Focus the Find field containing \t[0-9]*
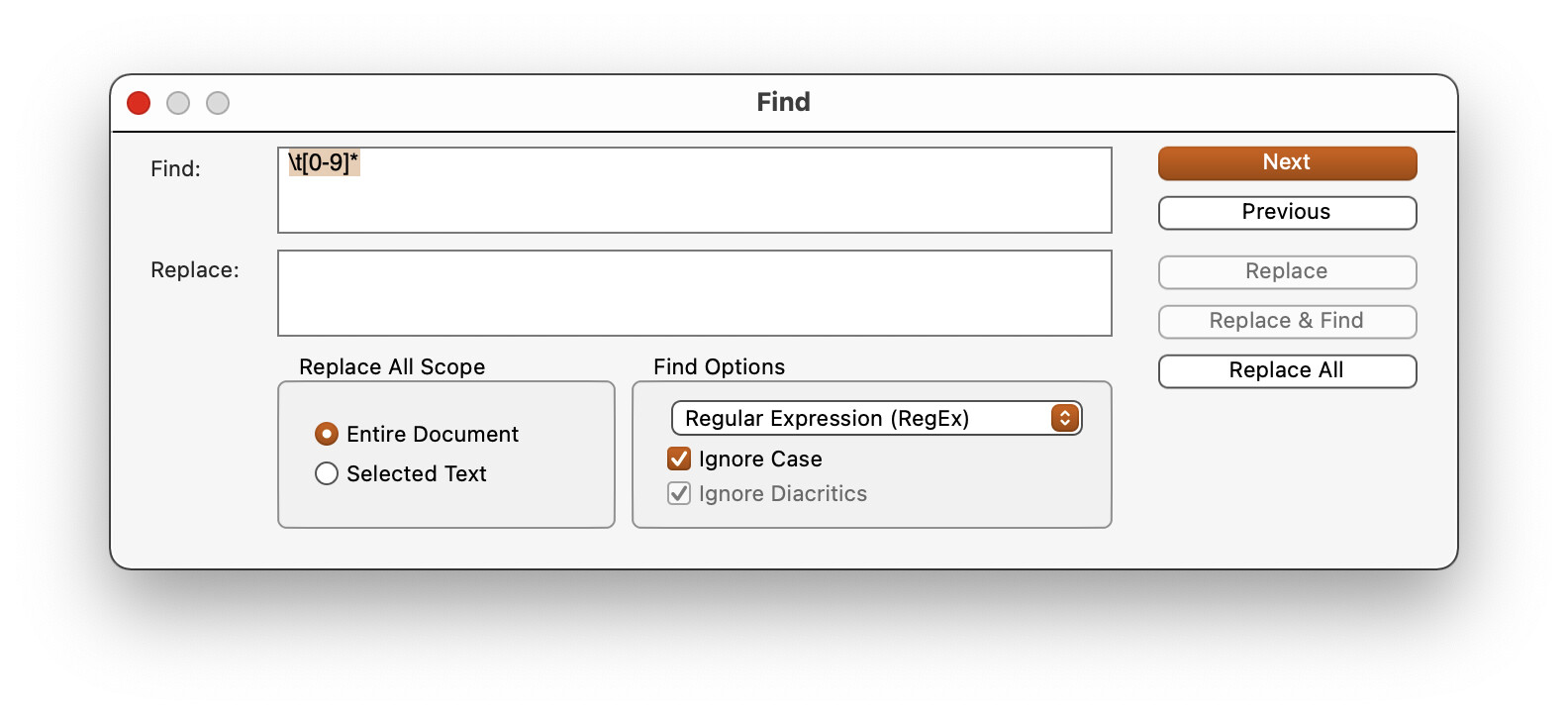1568x715 pixels. 694,190
